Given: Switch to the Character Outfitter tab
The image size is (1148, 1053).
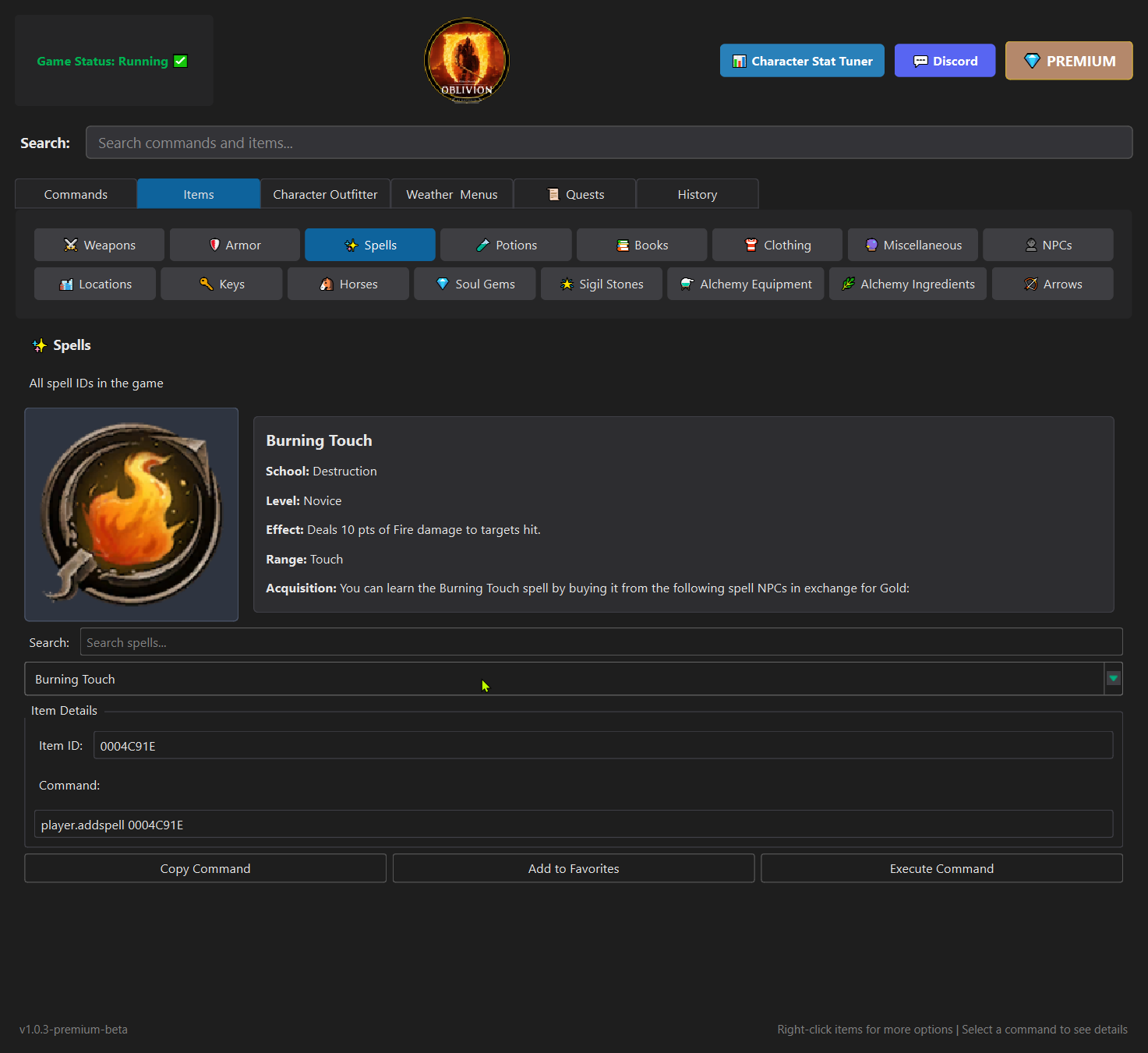Looking at the screenshot, I should coord(325,194).
